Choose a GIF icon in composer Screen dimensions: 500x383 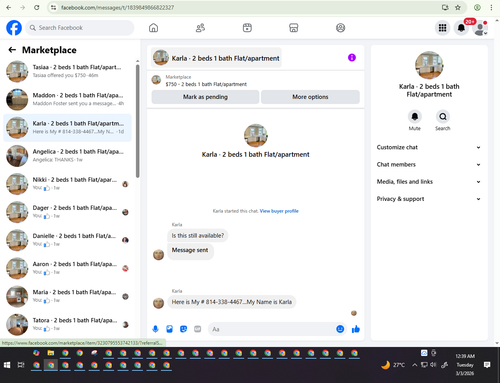(198, 329)
